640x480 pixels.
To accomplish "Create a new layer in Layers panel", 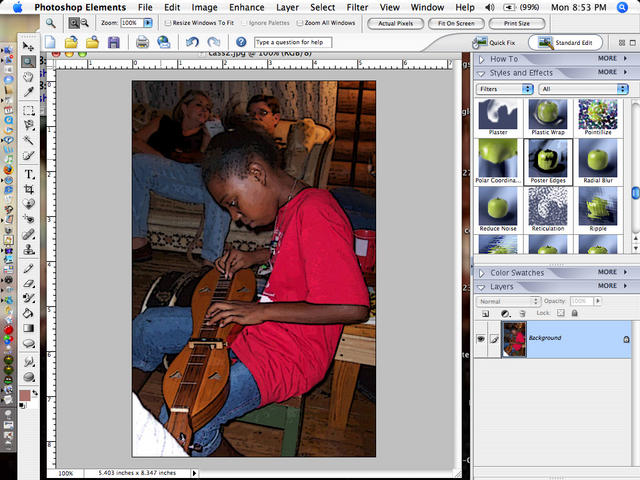I will [x=485, y=313].
